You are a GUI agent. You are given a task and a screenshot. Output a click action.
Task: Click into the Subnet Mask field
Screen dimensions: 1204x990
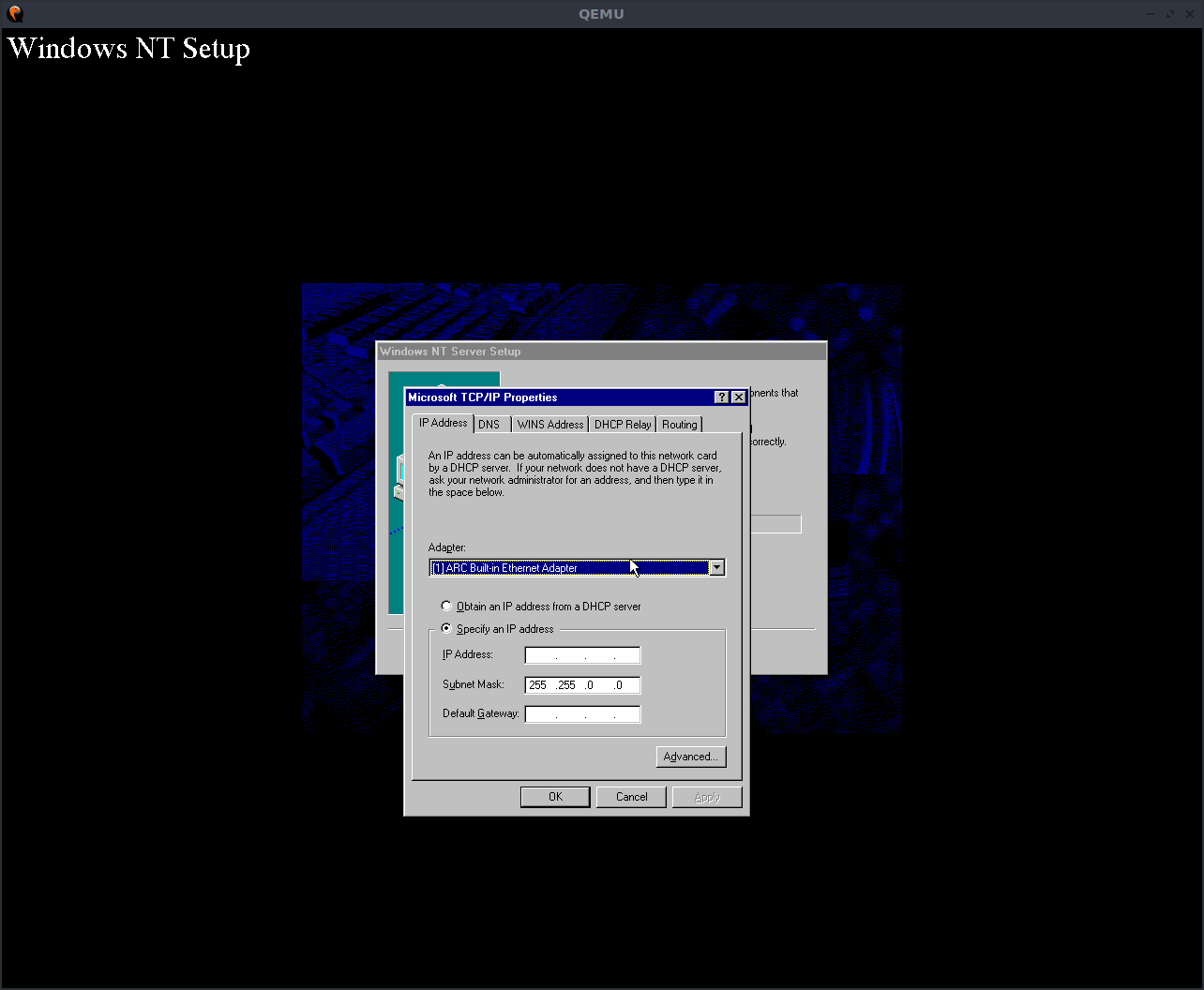point(582,685)
